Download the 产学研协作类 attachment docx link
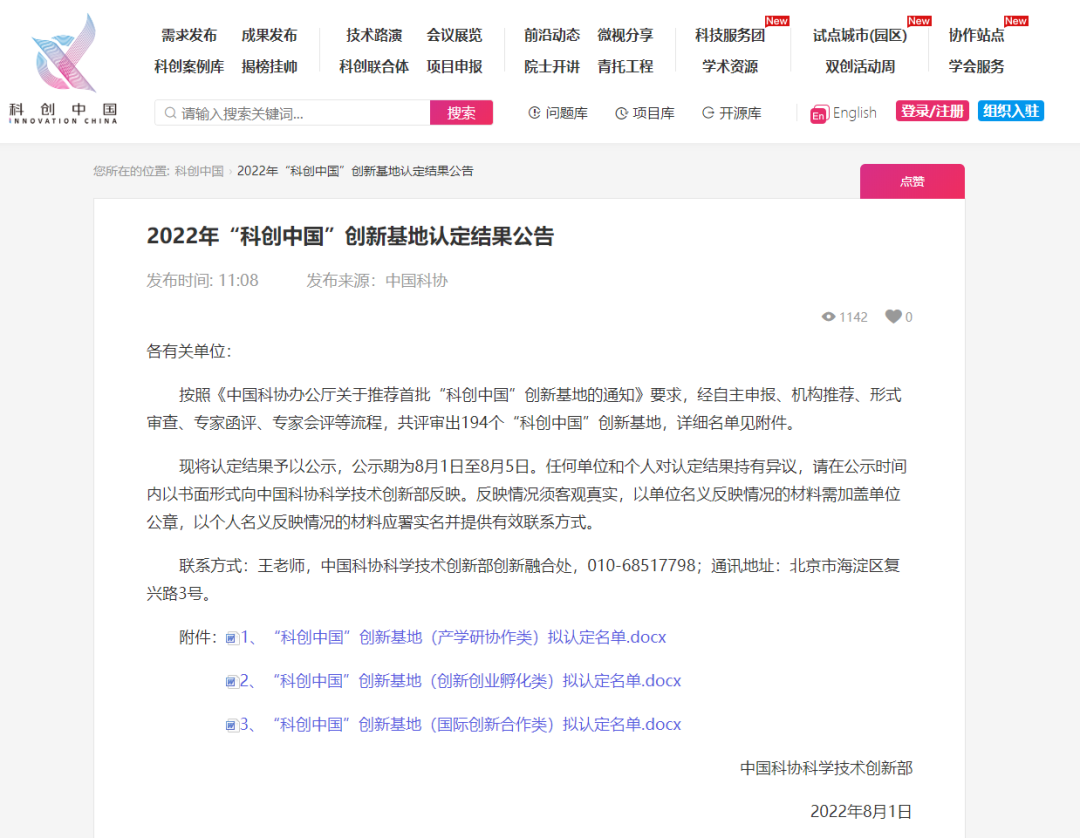1080x838 pixels. tap(450, 637)
